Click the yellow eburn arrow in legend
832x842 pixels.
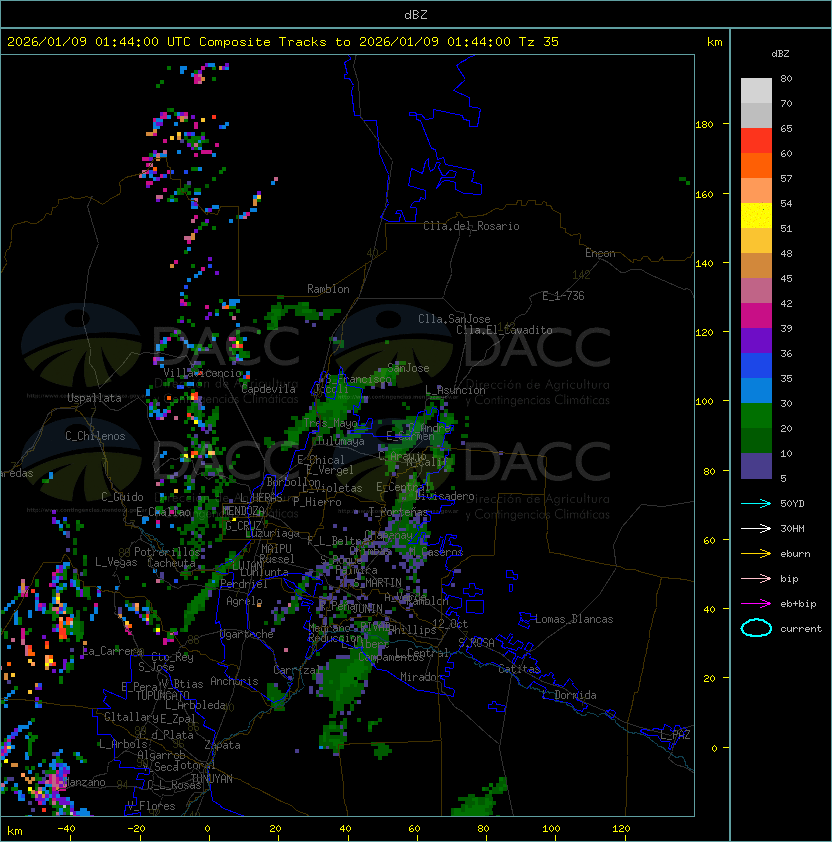pos(756,554)
